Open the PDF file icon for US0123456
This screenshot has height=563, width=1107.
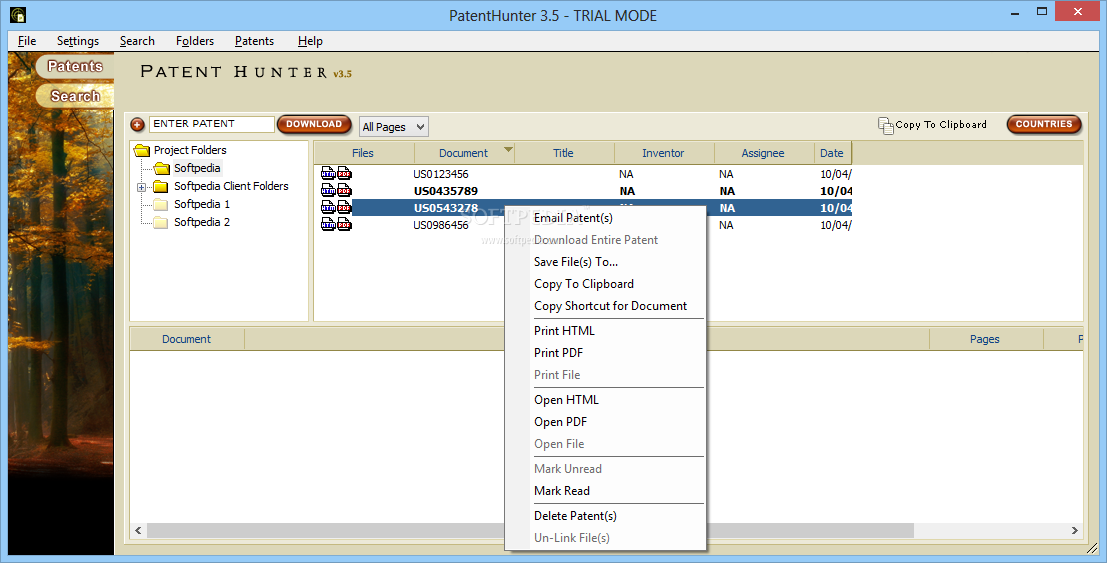[x=345, y=174]
